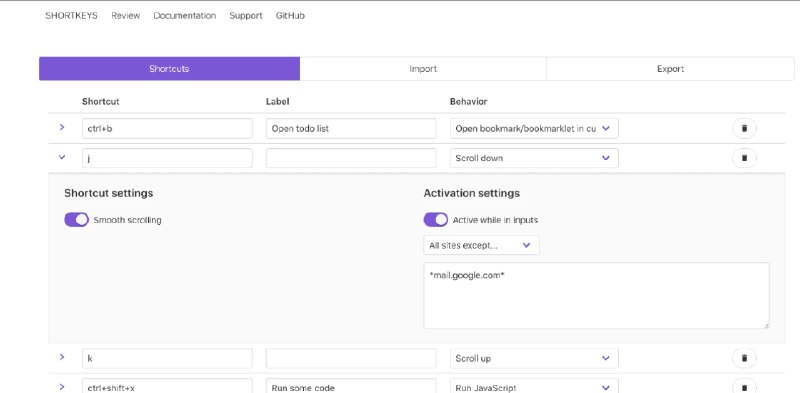Click the *mail.google.com* sites textarea
This screenshot has width=800, height=393.
(x=596, y=296)
